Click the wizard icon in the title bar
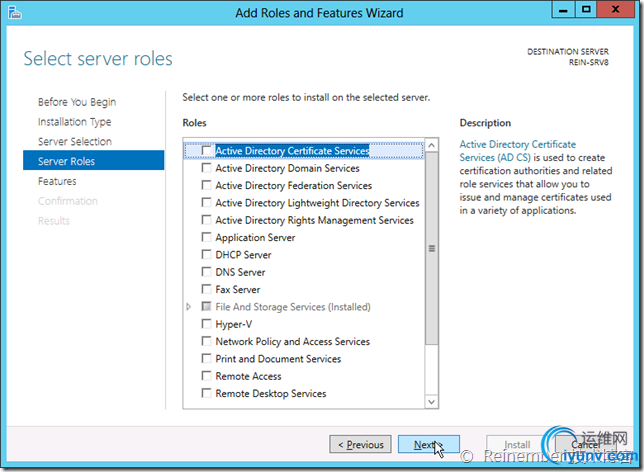 14,12
